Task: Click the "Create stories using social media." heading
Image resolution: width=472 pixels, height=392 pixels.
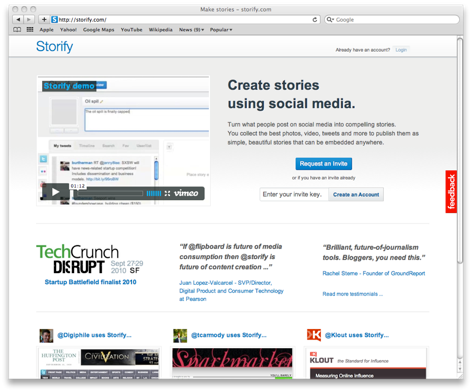Action: 291,94
